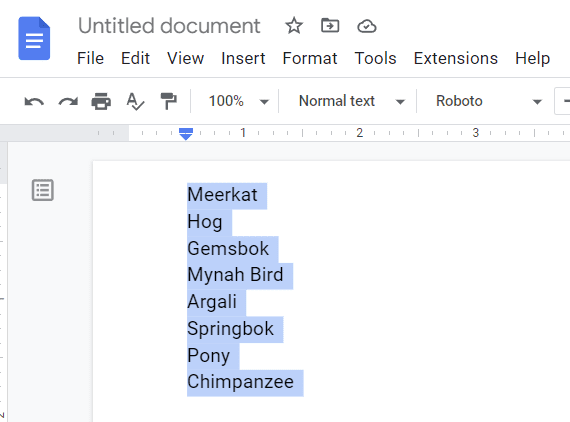Check the cloud document status icon

366,26
